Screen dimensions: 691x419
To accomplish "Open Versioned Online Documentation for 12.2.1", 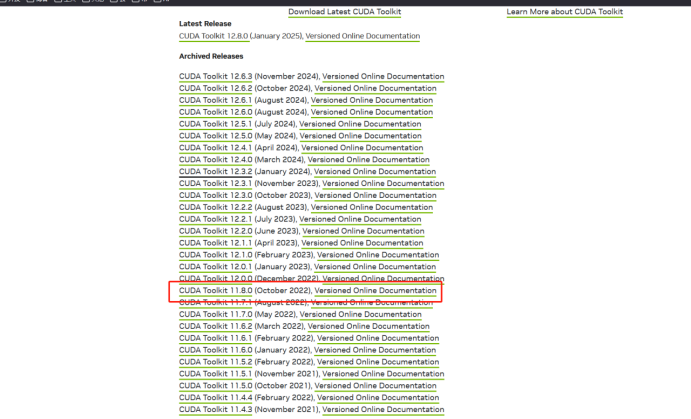I will [x=360, y=219].
